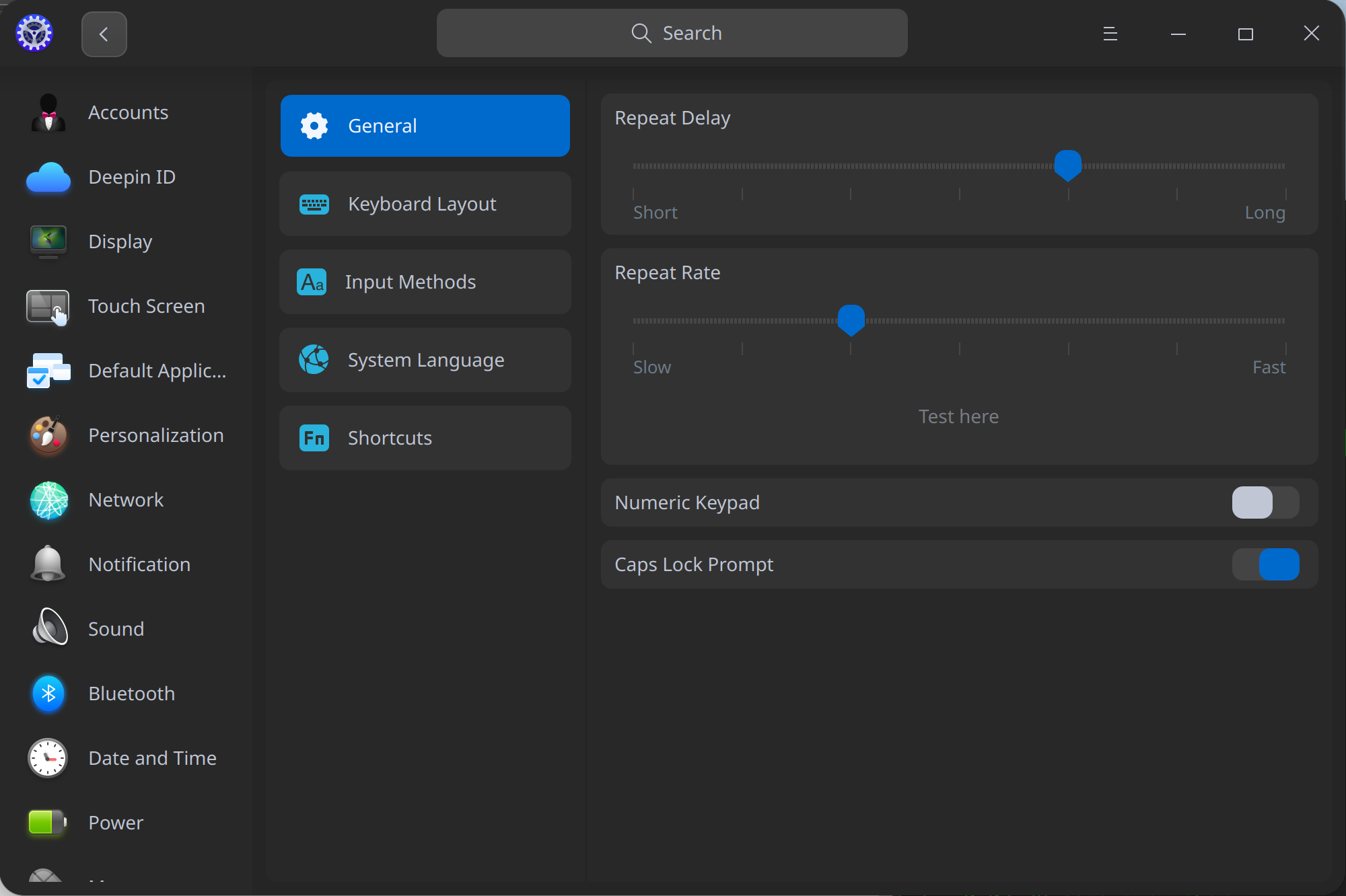1346x896 pixels.
Task: Click the Test here input field
Action: (x=958, y=416)
